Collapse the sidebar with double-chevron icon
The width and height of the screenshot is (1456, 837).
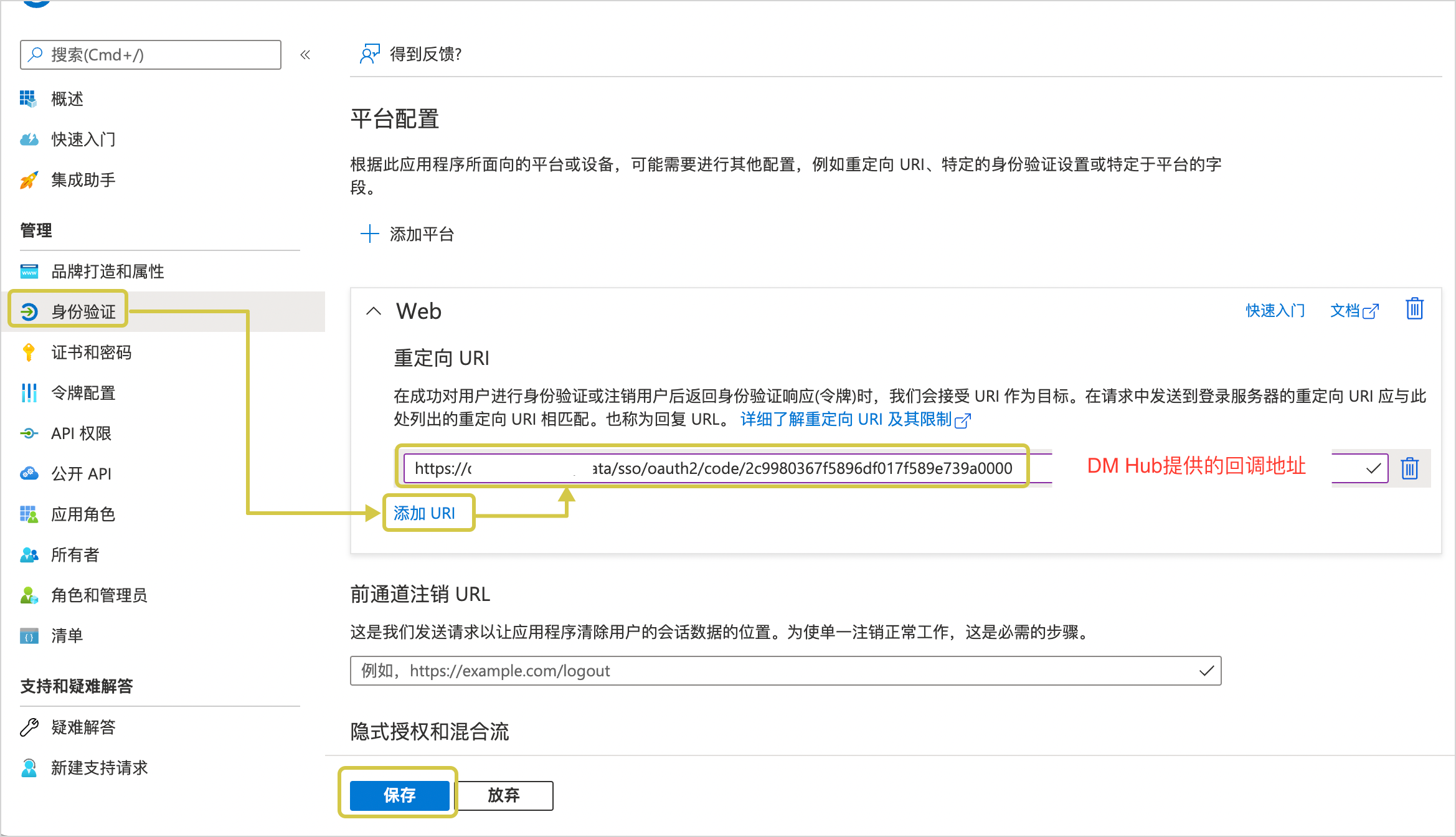305,55
